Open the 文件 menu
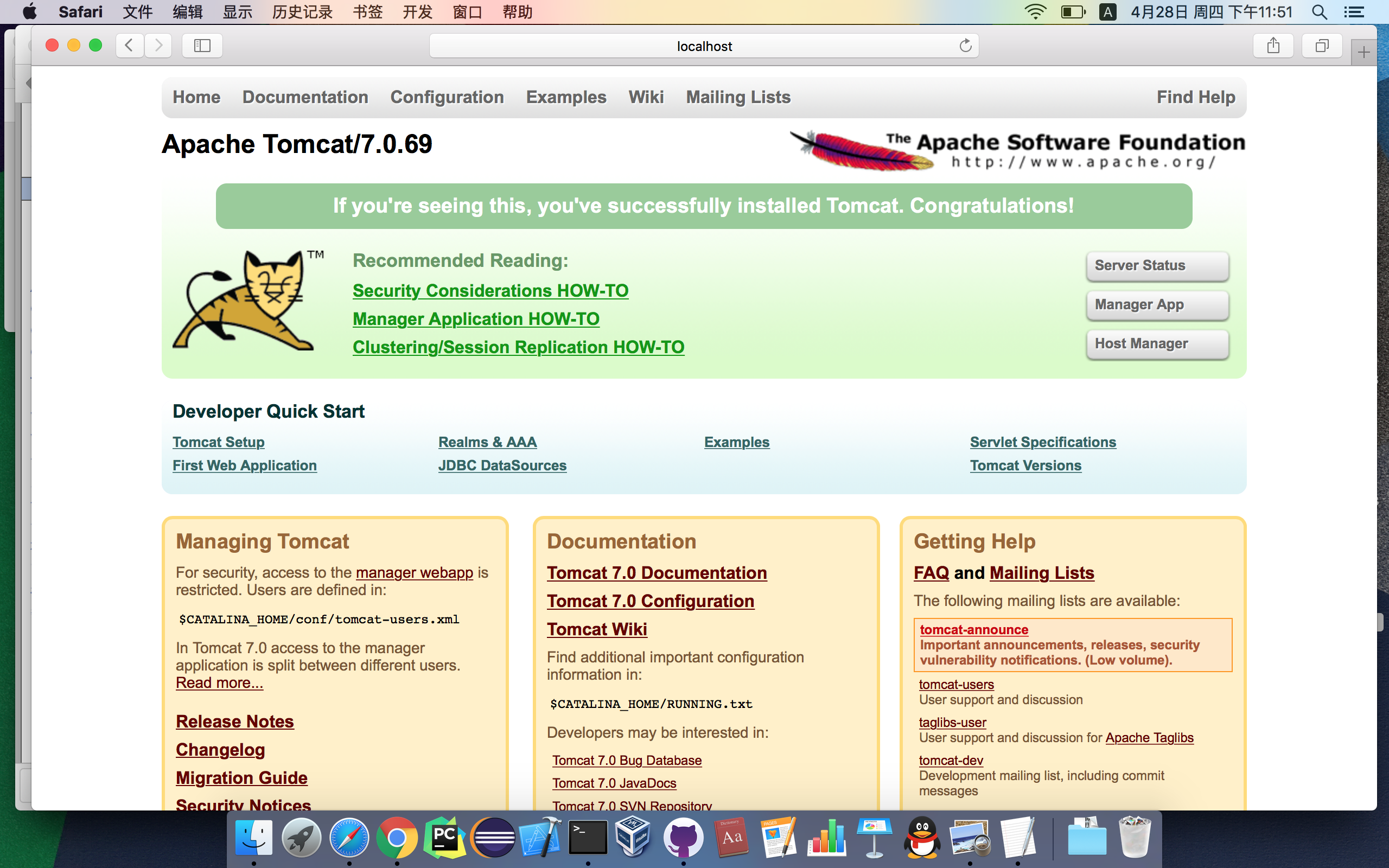Image resolution: width=1389 pixels, height=868 pixels. pos(138,11)
